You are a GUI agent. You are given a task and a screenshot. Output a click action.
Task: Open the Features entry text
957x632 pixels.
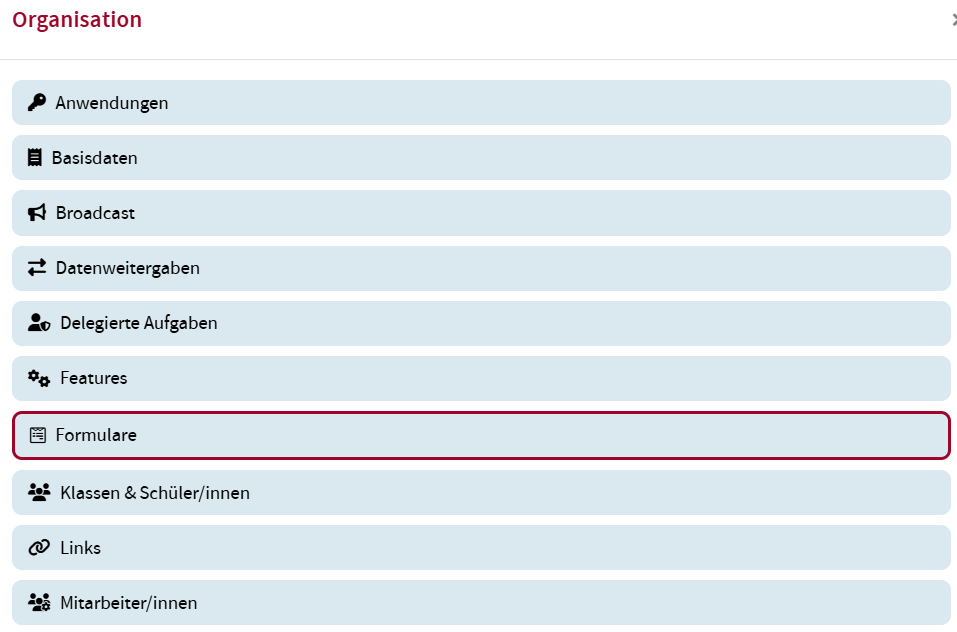coord(94,378)
